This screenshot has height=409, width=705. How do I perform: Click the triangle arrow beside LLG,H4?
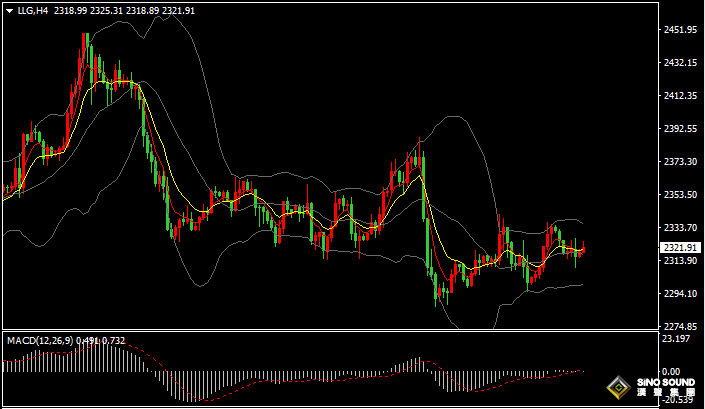coord(9,10)
